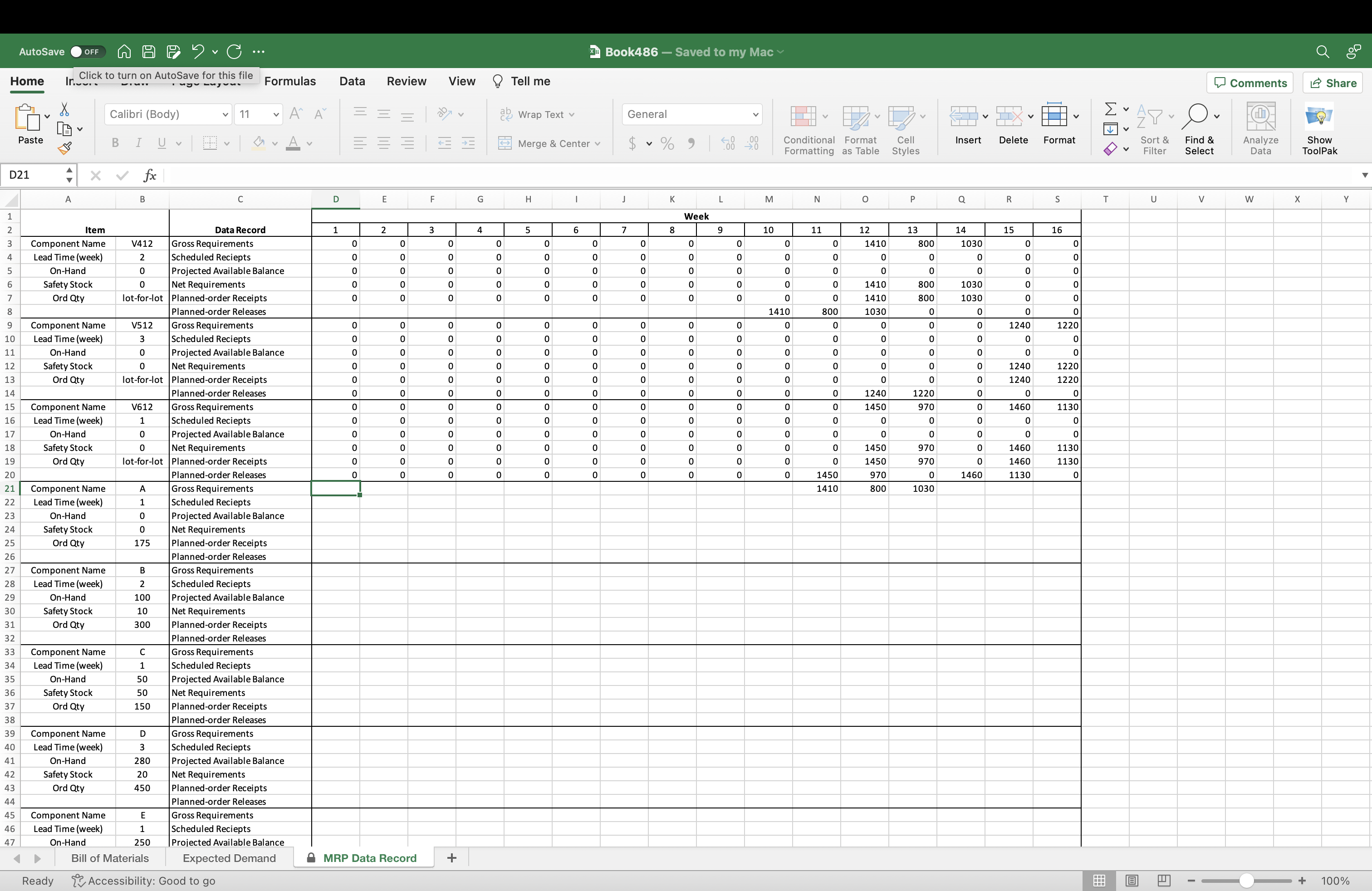The width and height of the screenshot is (1372, 891).
Task: Toggle the AutoSave switch on
Action: [88, 52]
